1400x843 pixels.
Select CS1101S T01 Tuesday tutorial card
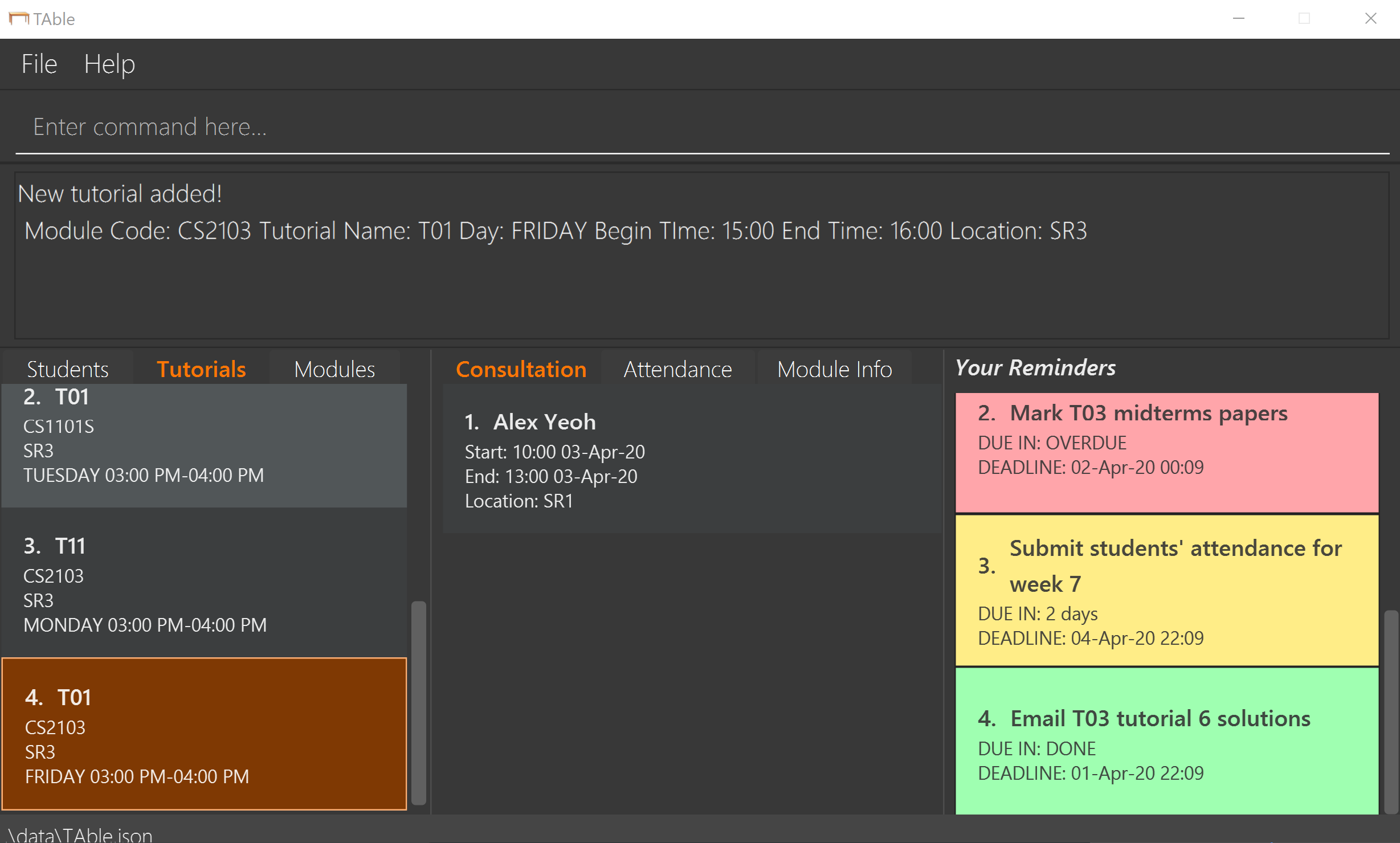point(204,445)
